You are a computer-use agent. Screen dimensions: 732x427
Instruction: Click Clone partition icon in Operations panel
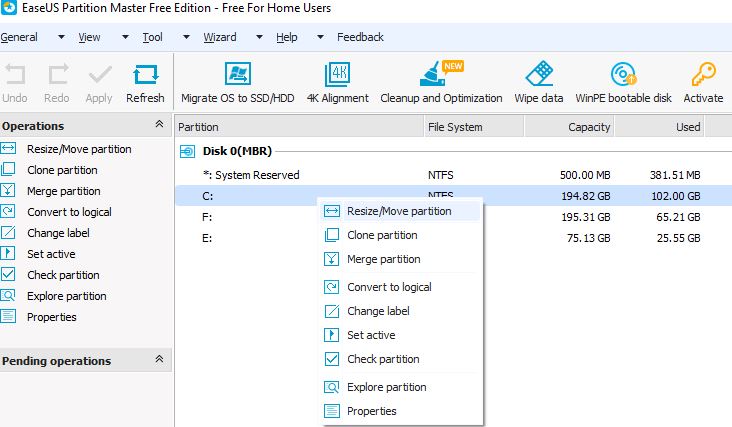tap(8, 169)
